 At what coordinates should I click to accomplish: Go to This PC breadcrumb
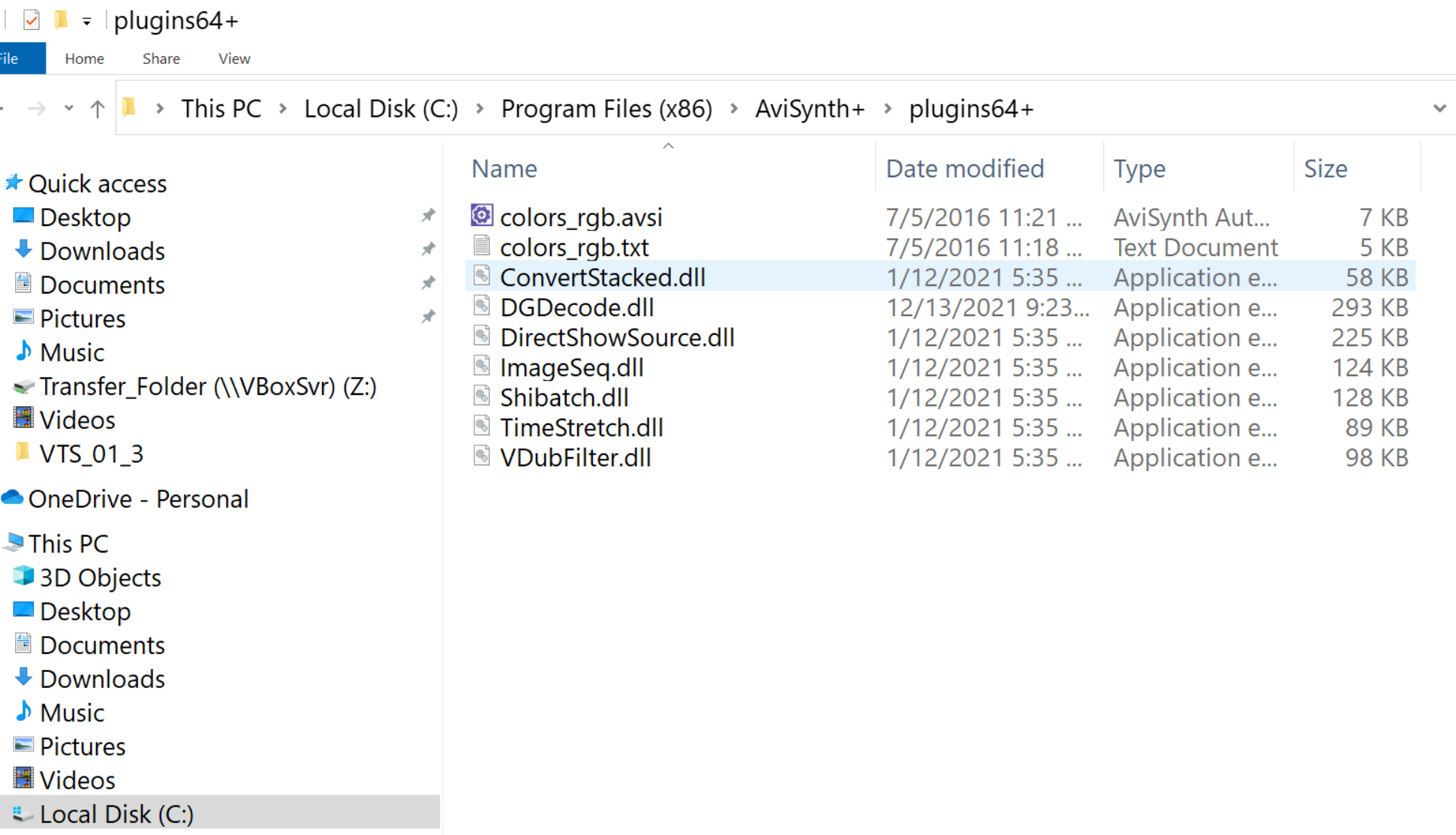pos(221,109)
